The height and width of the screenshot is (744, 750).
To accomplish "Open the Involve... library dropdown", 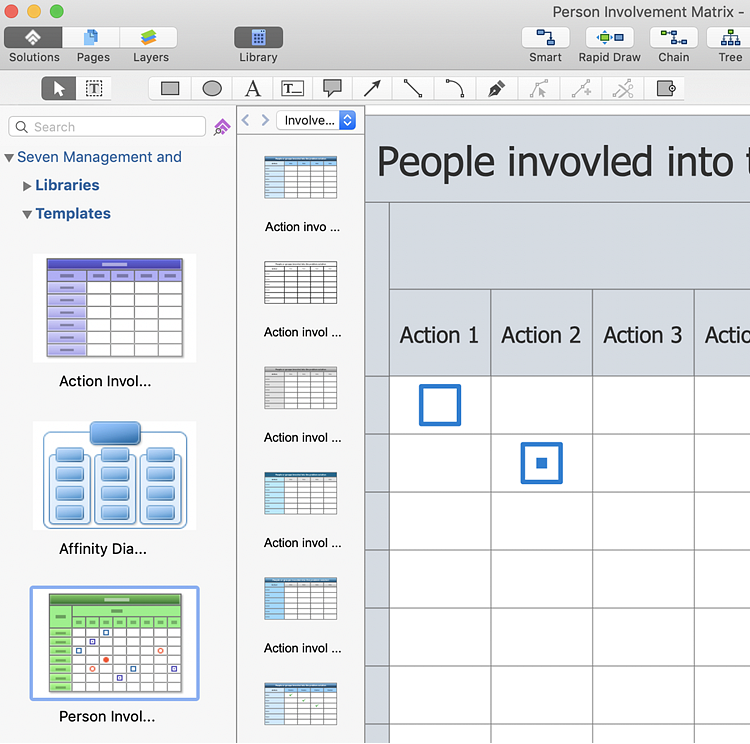I will pyautogui.click(x=317, y=120).
